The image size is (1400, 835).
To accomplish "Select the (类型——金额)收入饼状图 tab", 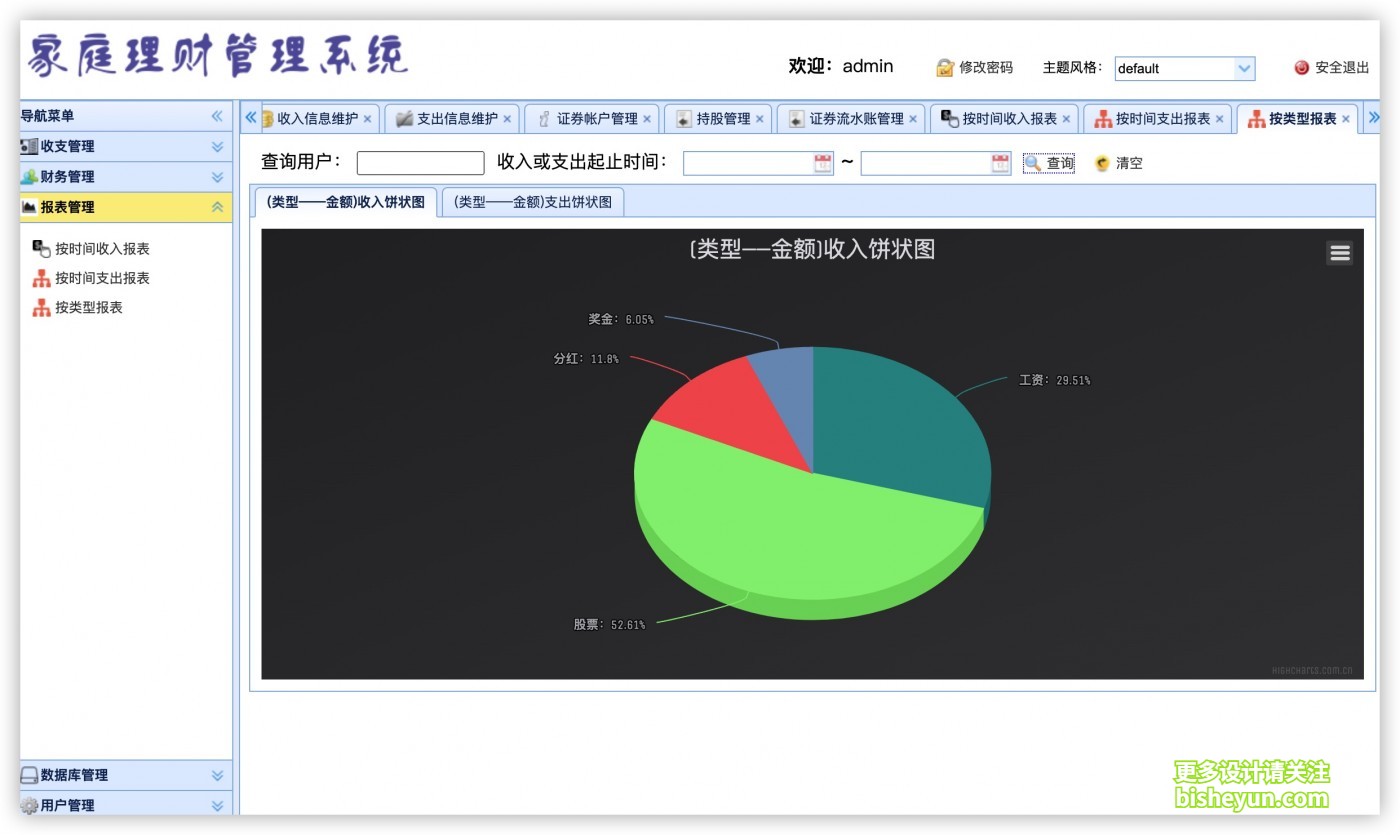I will point(346,202).
